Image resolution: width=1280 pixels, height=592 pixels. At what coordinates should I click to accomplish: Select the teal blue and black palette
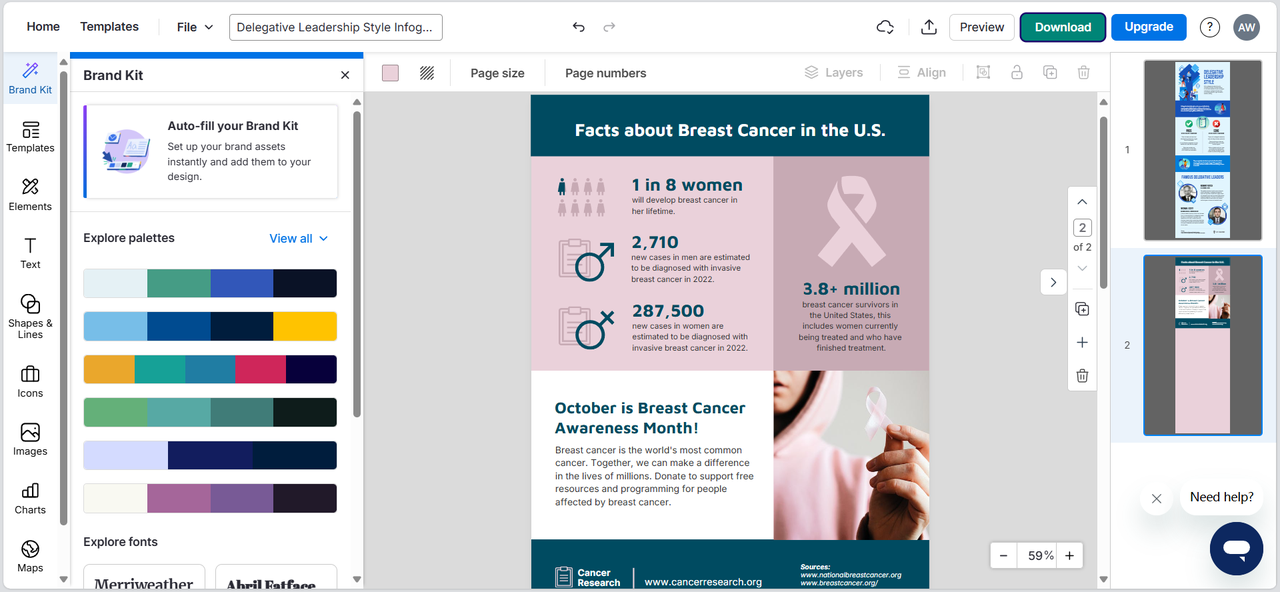click(x=210, y=283)
